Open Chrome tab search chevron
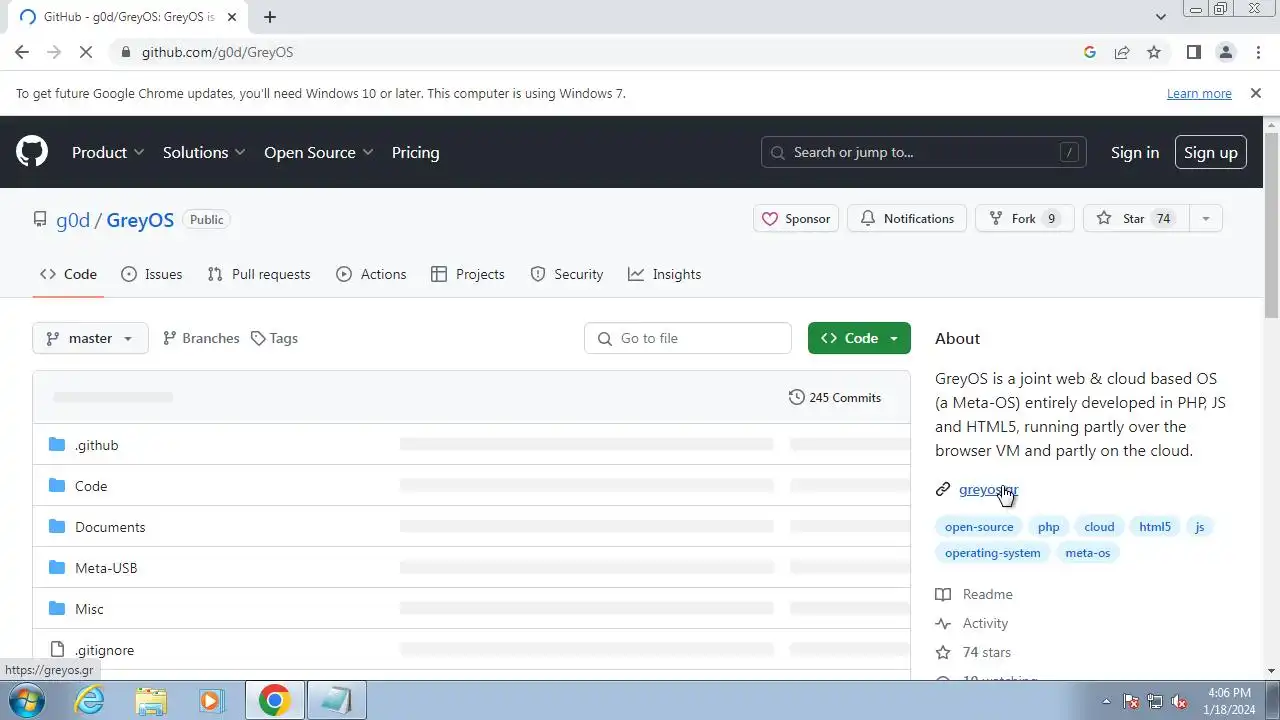The image size is (1280, 720). point(1160,17)
